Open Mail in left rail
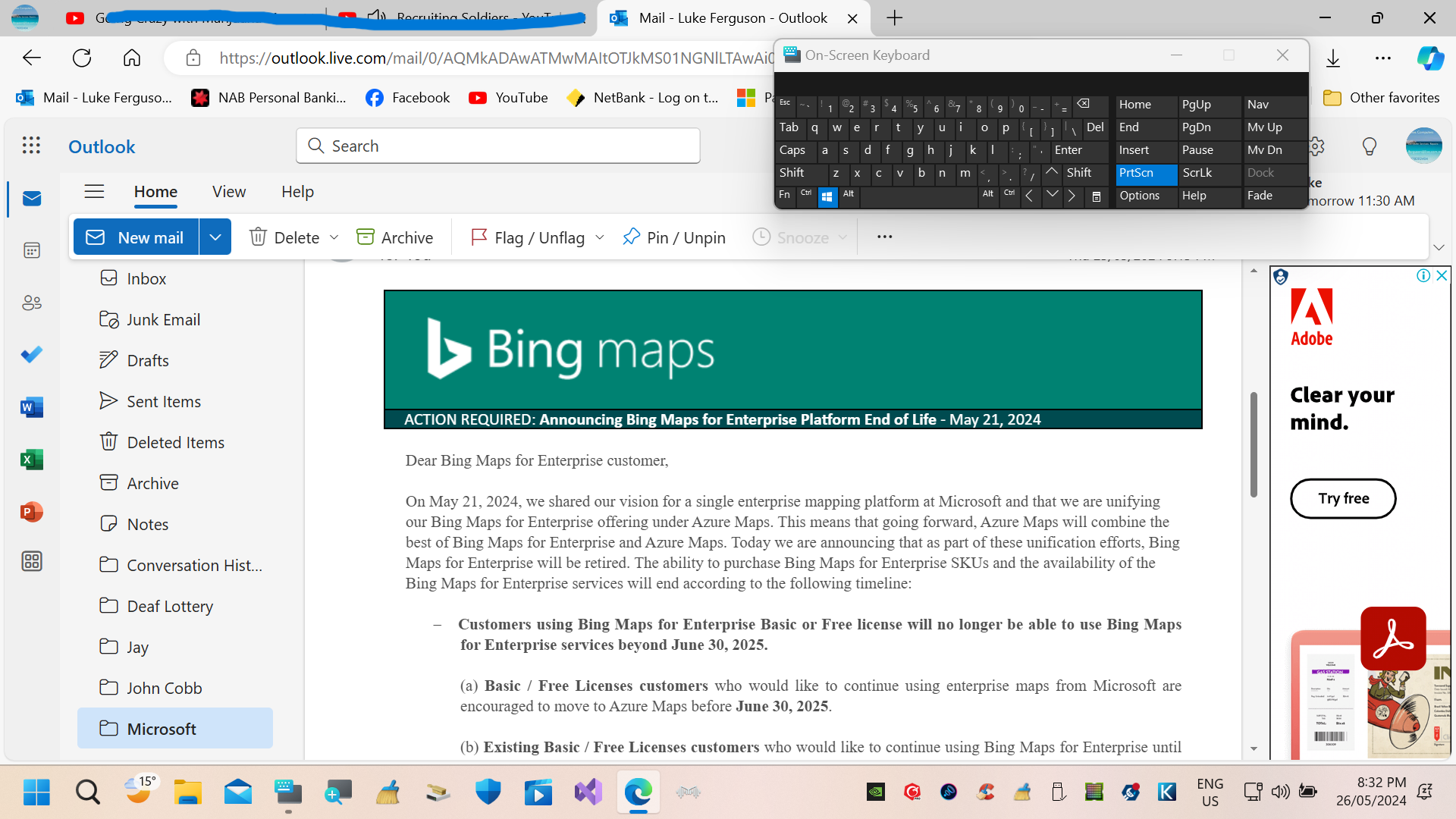 [x=32, y=199]
